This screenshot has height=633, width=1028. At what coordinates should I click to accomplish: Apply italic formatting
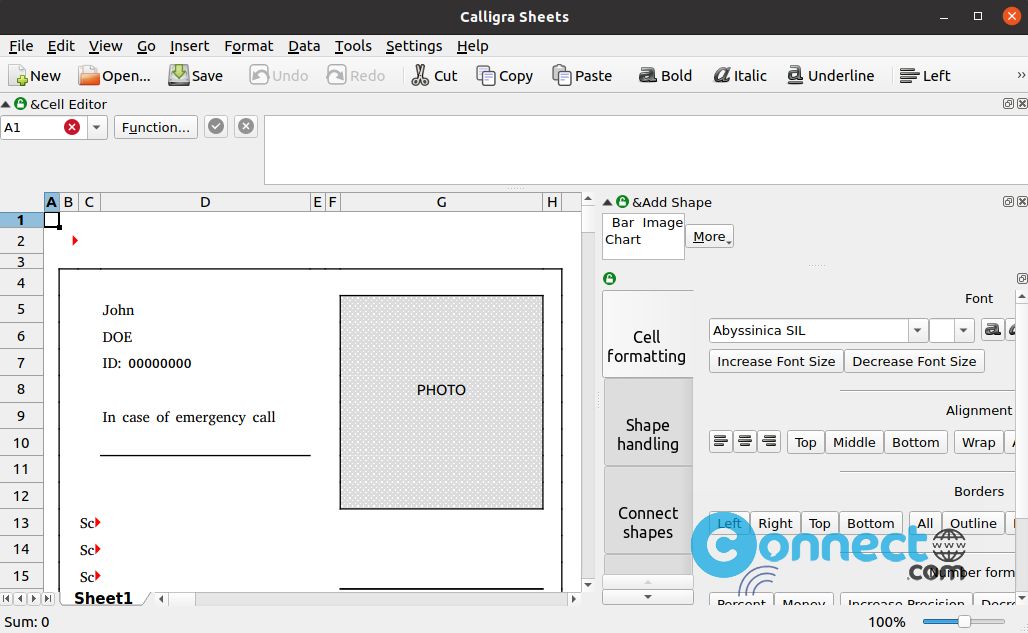click(x=739, y=75)
